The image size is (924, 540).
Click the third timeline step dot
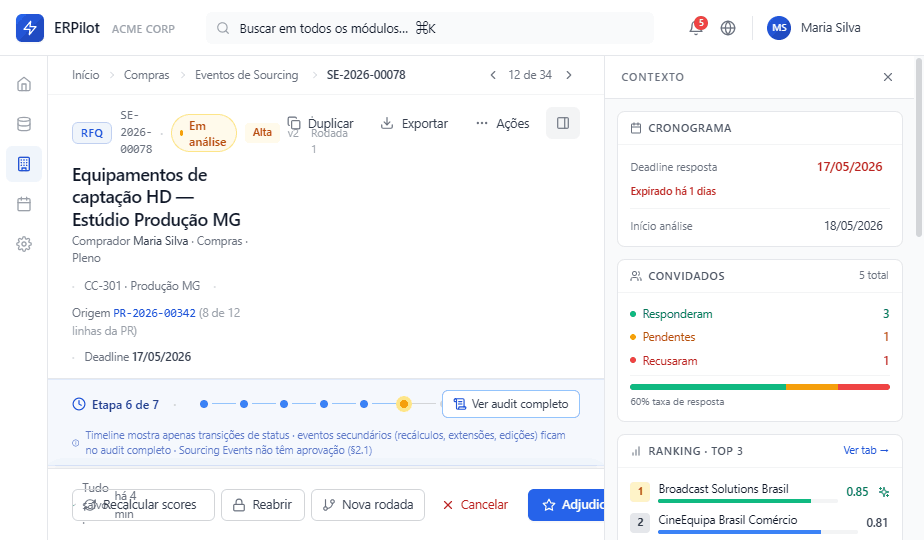[284, 404]
